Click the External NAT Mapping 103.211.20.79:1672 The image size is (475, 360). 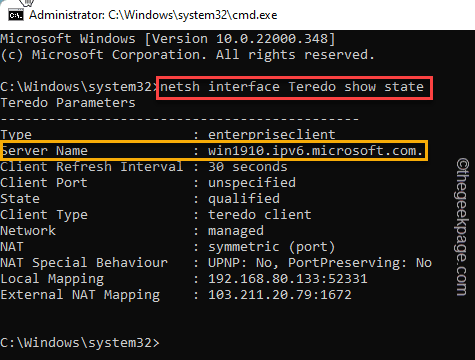280,295
